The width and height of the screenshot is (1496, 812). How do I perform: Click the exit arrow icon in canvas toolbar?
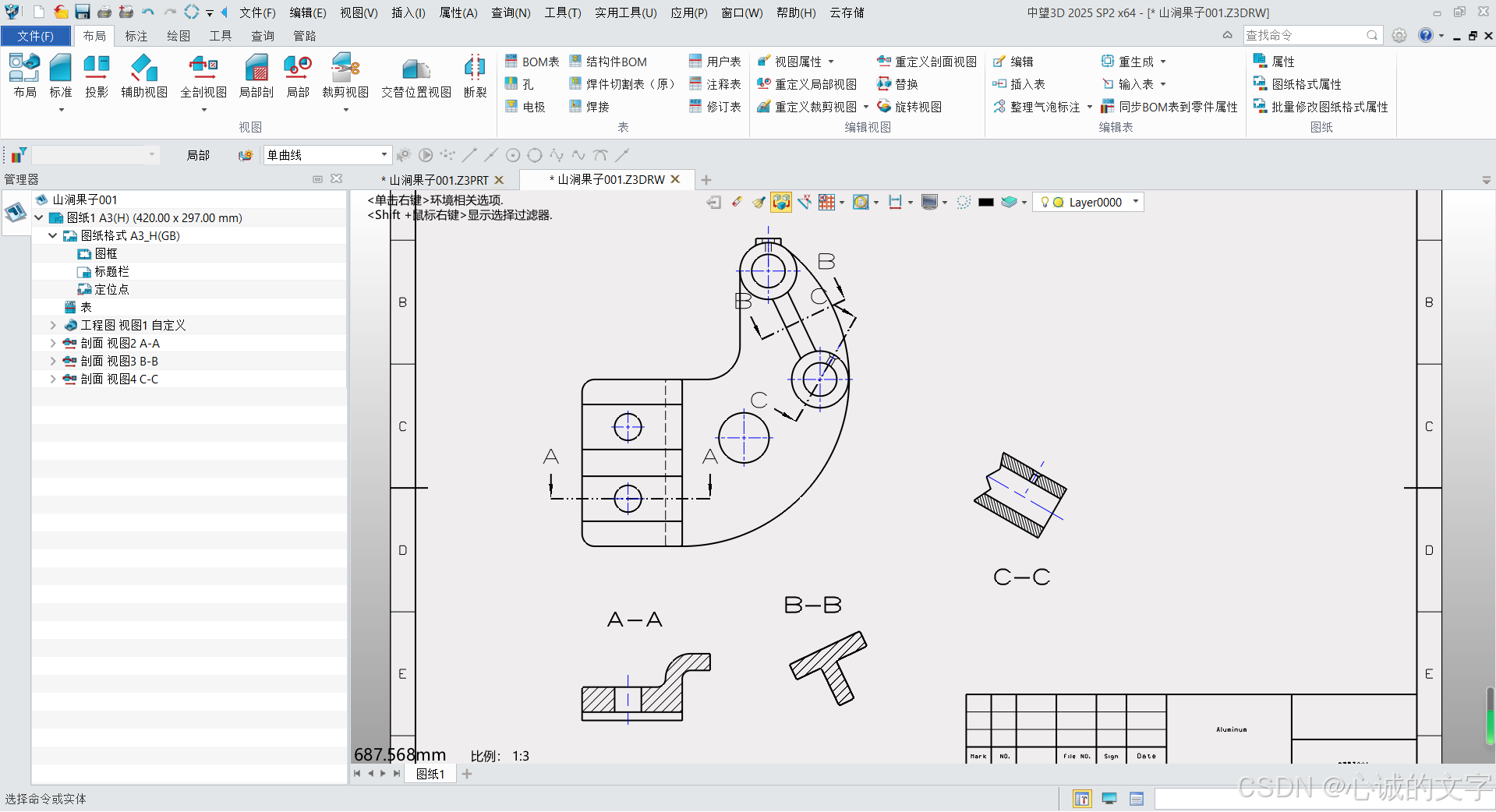point(713,202)
